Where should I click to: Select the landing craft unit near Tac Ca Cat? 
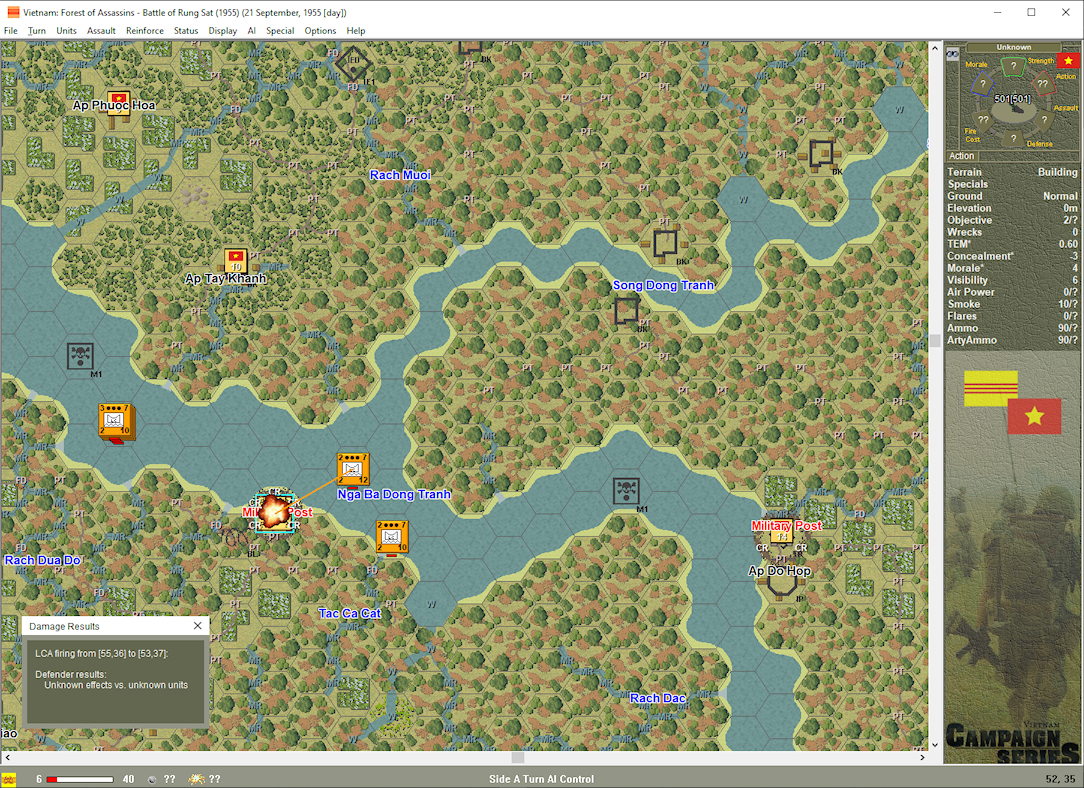tap(391, 536)
